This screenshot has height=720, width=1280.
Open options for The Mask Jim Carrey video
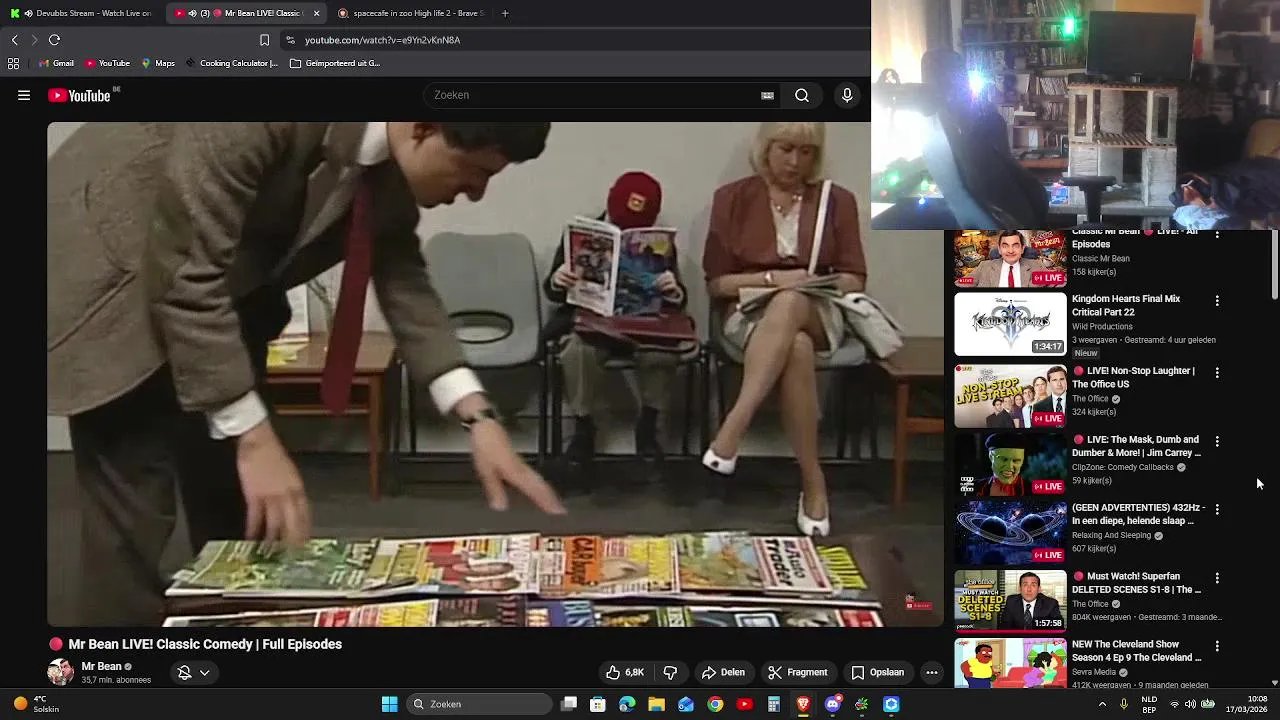coord(1217,441)
